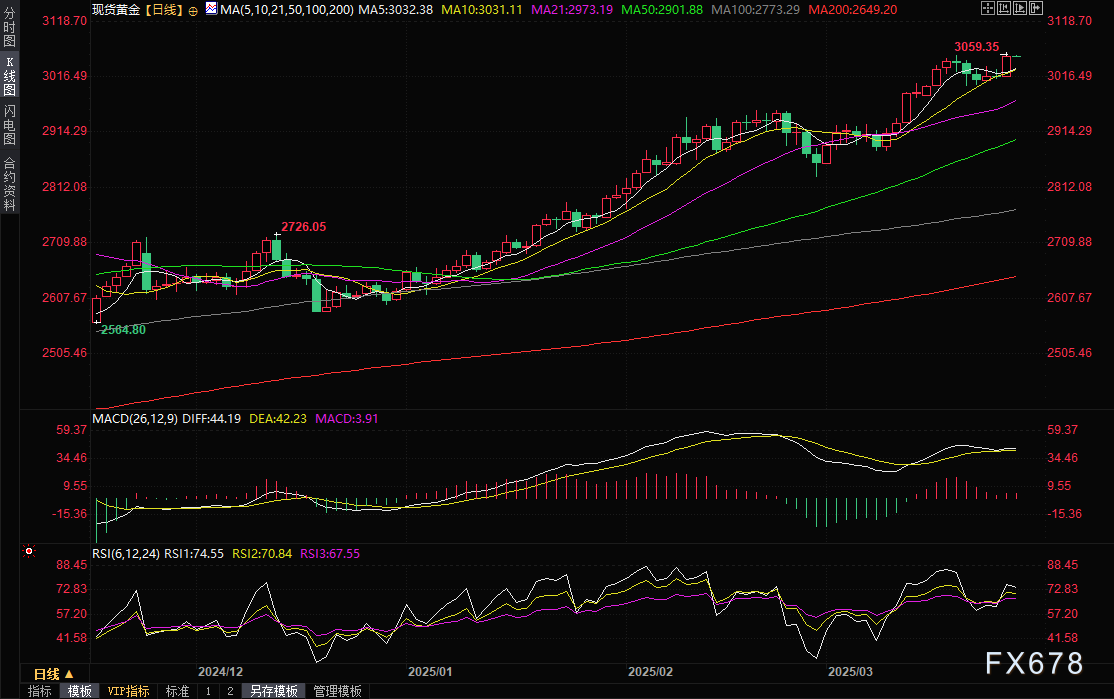
Task: Toggle template slot 1
Action: [208, 691]
